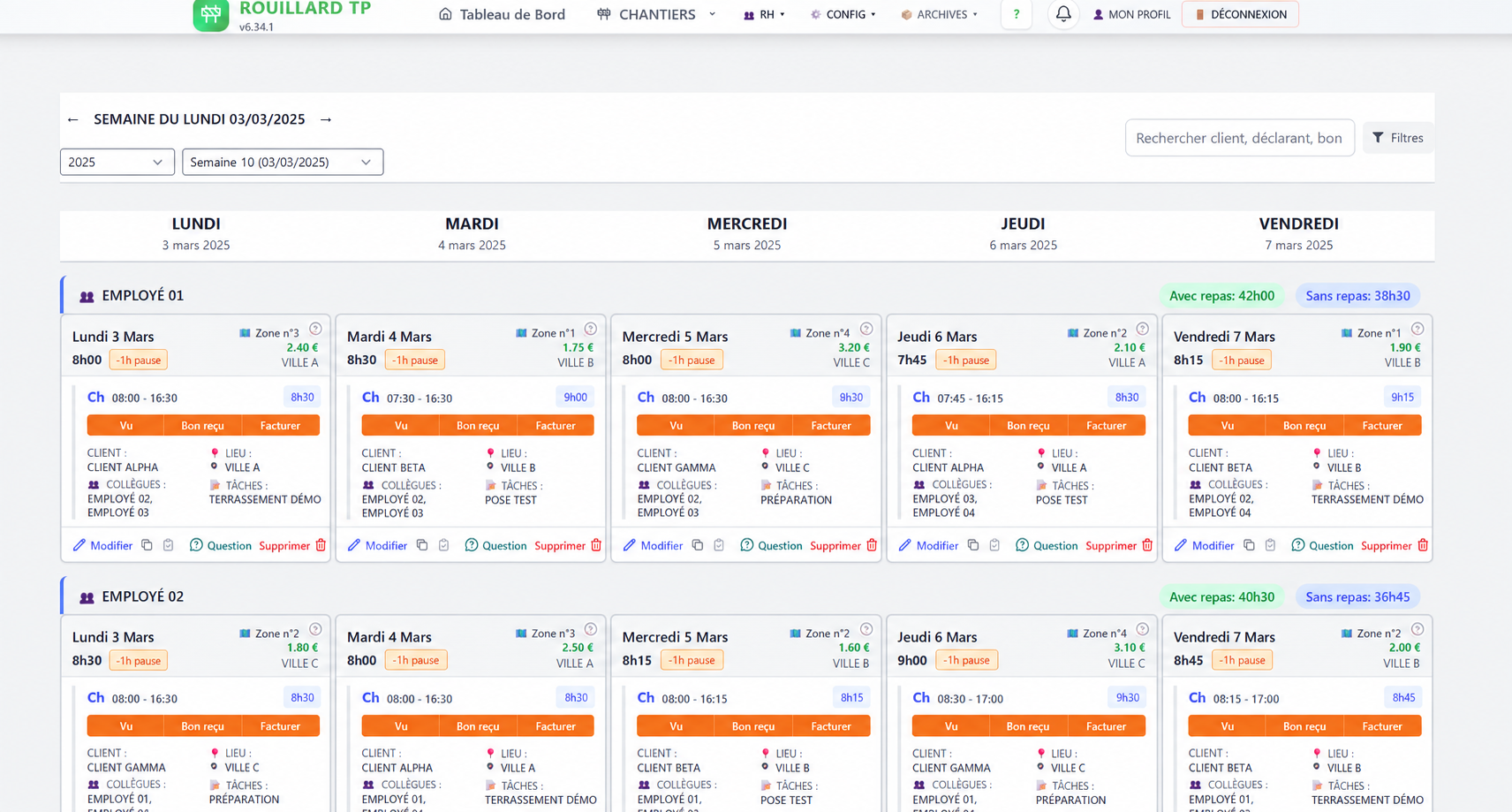Viewport: 1512px width, 812px height.
Task: Duplicate Employé 01's Mercredi 5 Mars entry (copy icon)
Action: click(698, 545)
